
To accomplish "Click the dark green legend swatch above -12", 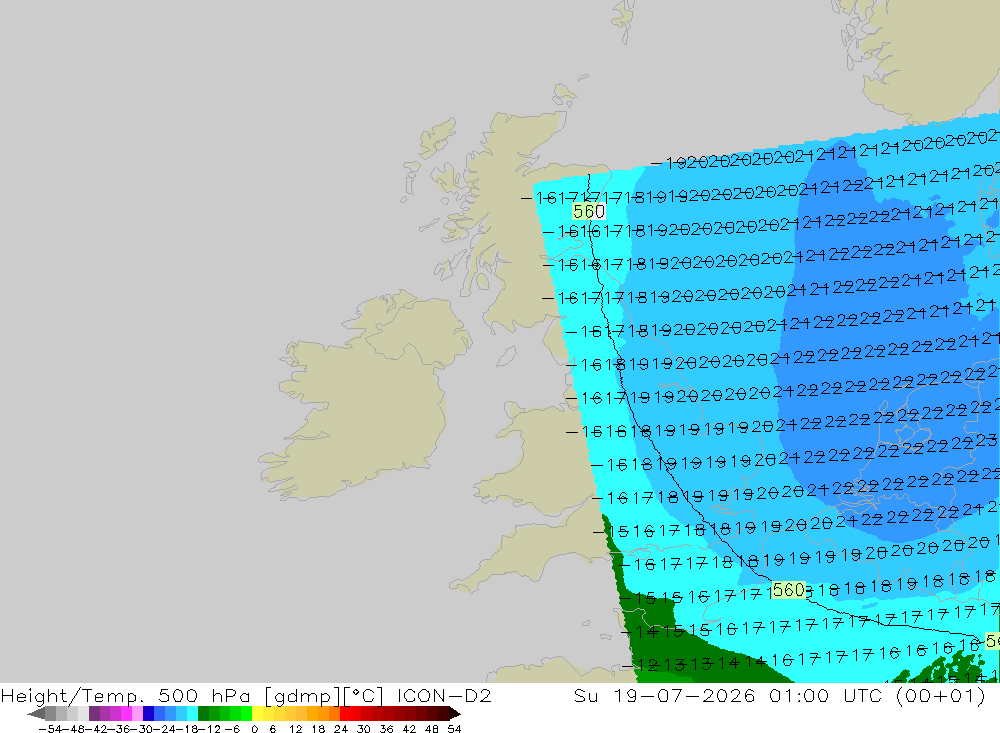I will tap(203, 713).
